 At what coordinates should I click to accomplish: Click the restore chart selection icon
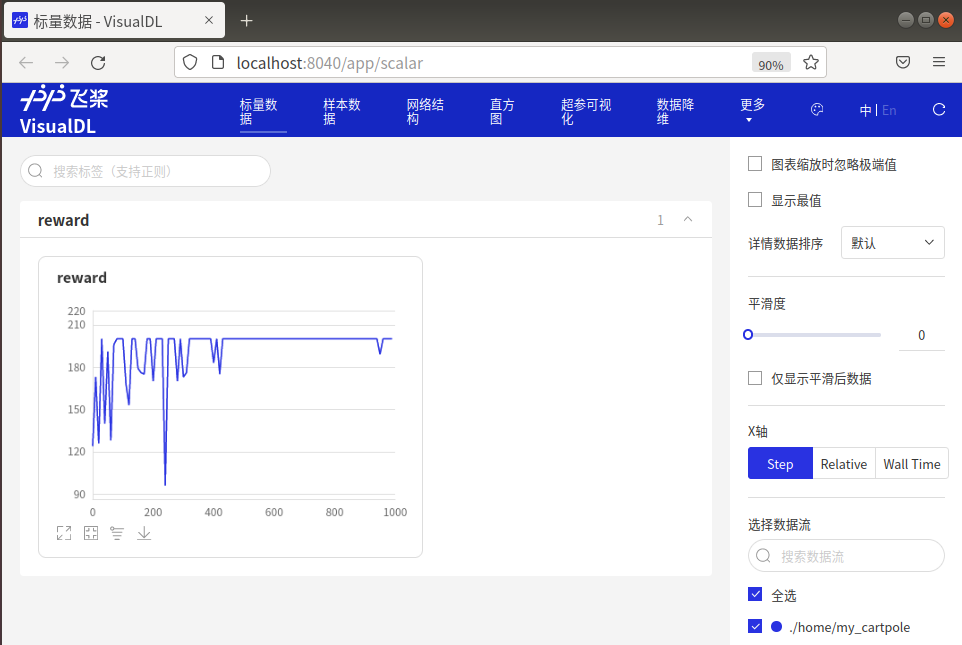coord(91,533)
